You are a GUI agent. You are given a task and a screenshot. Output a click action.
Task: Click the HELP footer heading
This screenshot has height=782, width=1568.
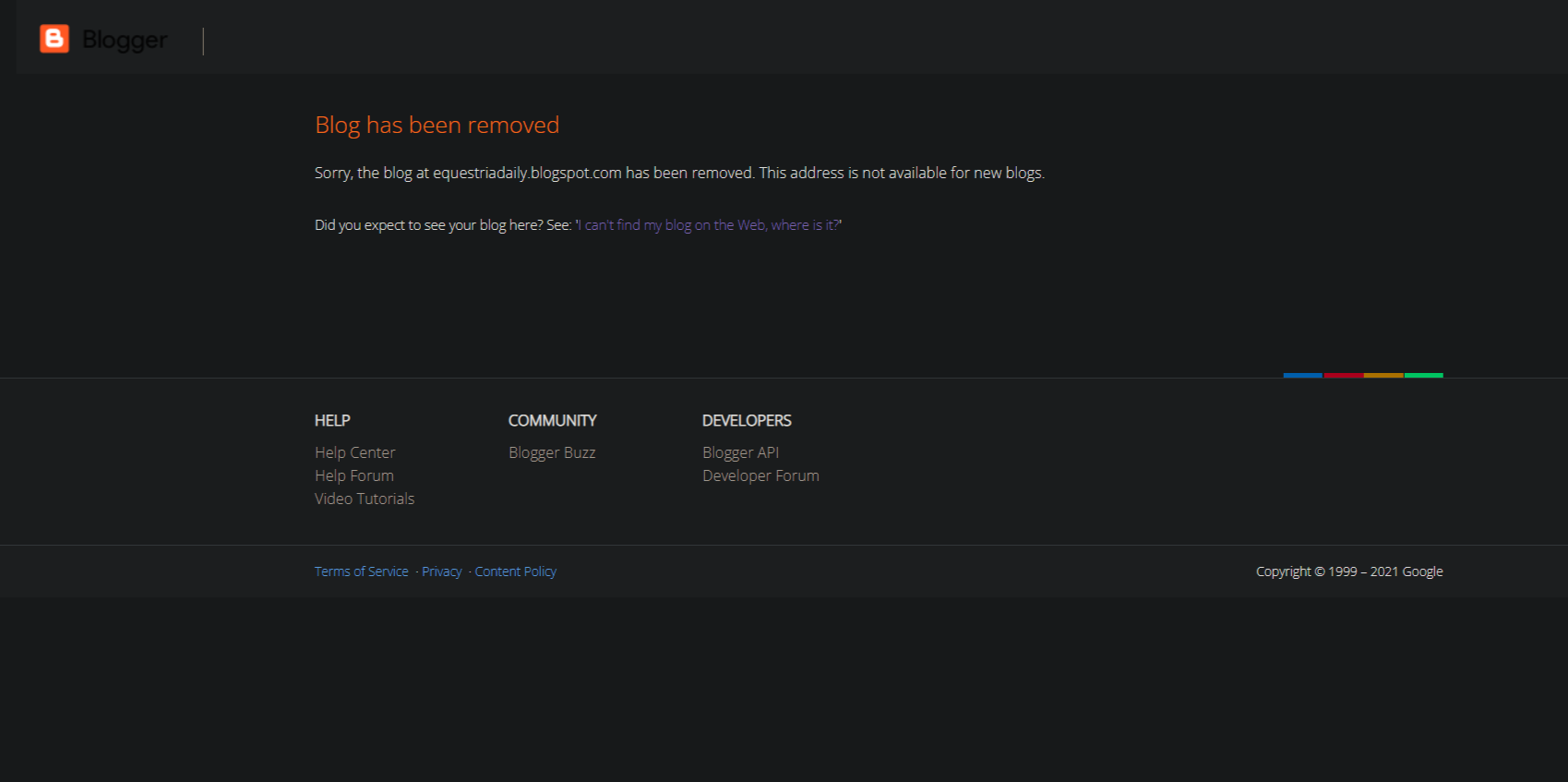pos(332,421)
